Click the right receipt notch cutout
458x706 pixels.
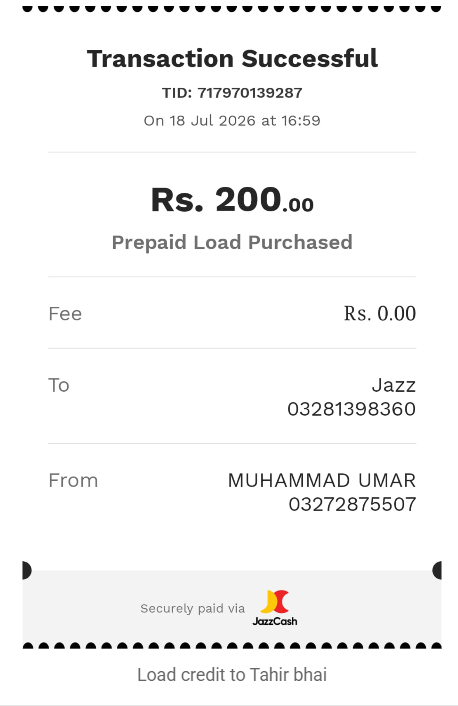[437, 570]
